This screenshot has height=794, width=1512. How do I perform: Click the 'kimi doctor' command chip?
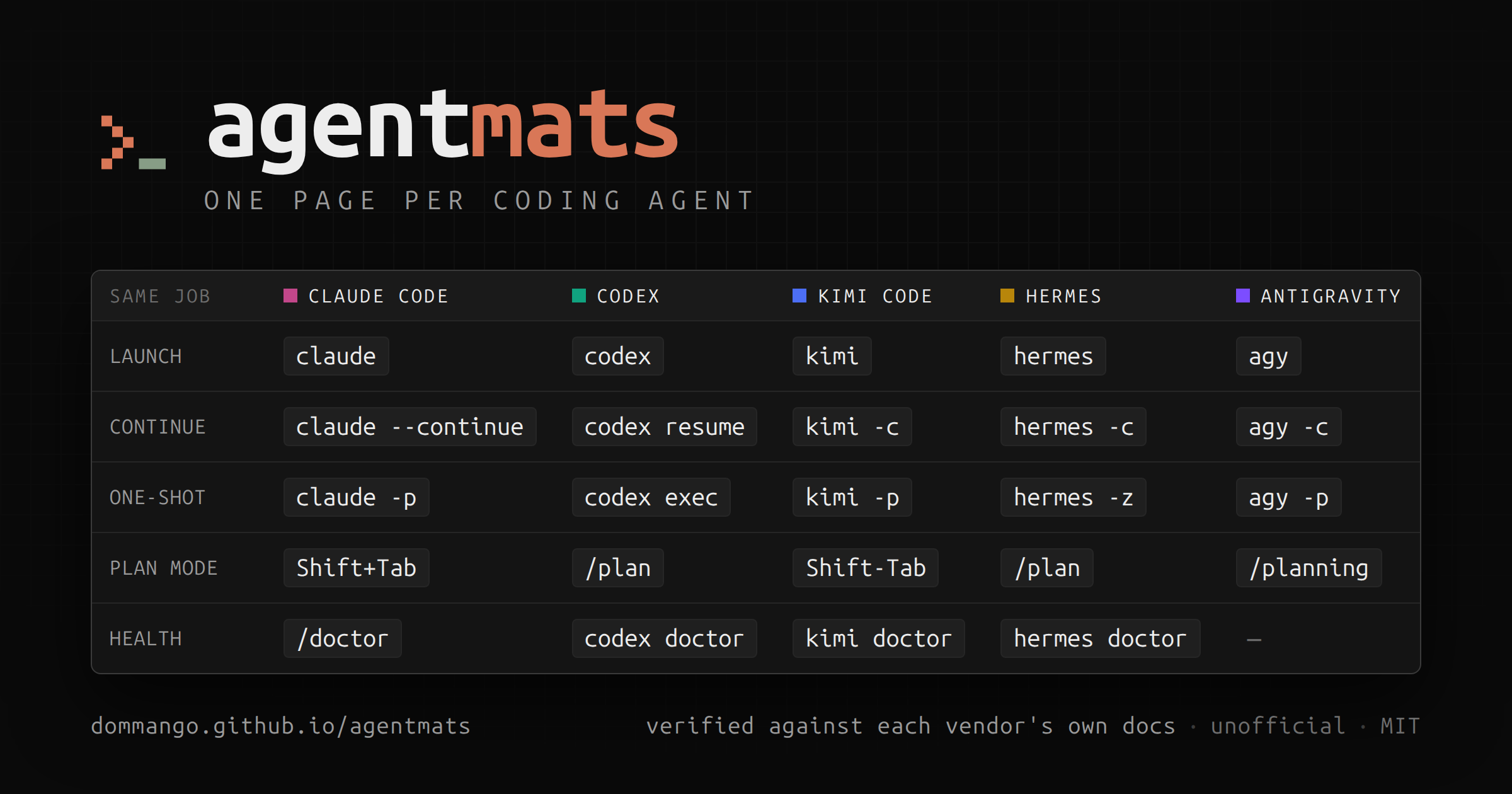[x=879, y=638]
